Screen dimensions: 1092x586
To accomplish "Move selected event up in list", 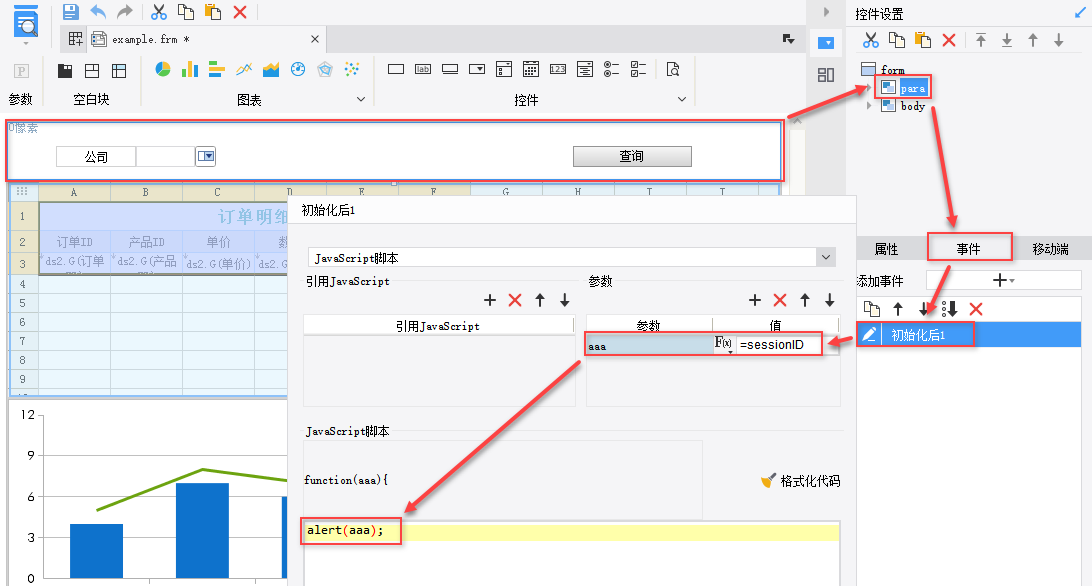I will (898, 309).
